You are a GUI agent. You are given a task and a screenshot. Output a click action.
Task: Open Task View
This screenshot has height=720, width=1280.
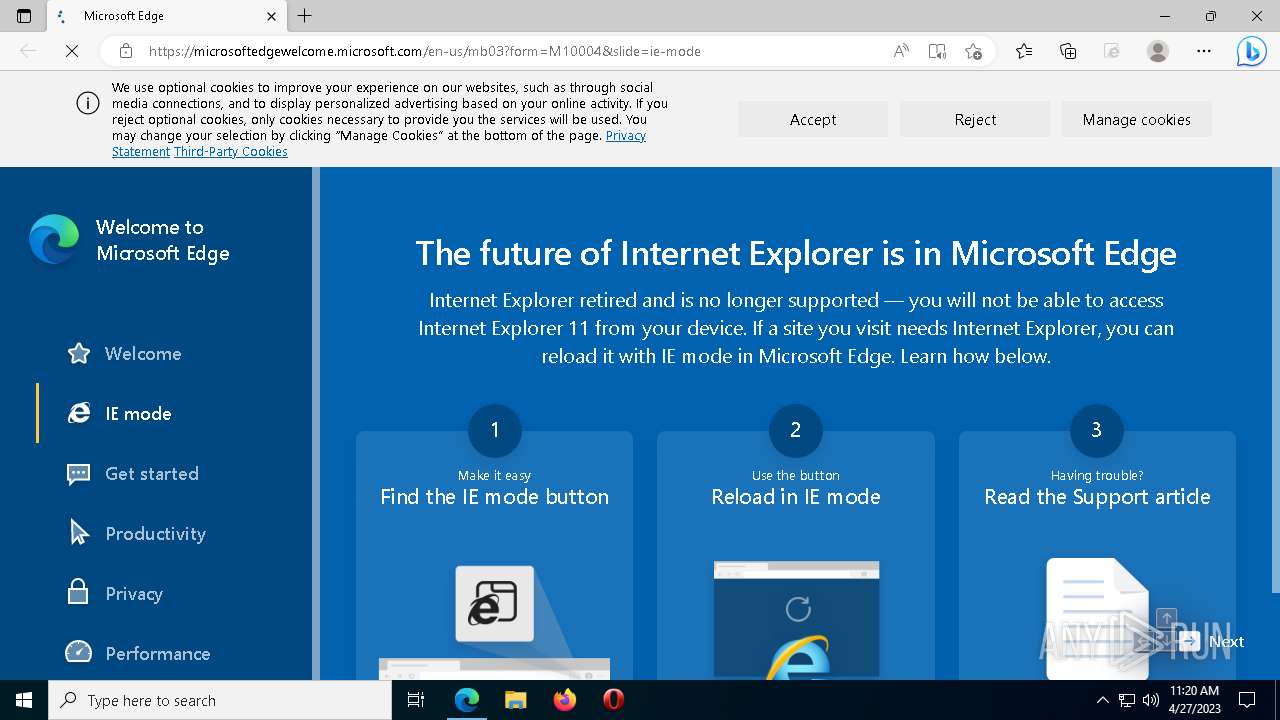click(416, 700)
